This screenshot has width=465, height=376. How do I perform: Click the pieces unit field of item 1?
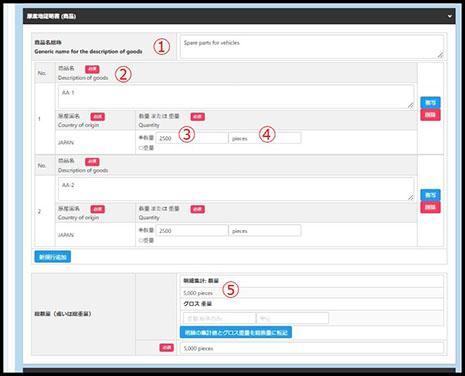pyautogui.click(x=265, y=138)
